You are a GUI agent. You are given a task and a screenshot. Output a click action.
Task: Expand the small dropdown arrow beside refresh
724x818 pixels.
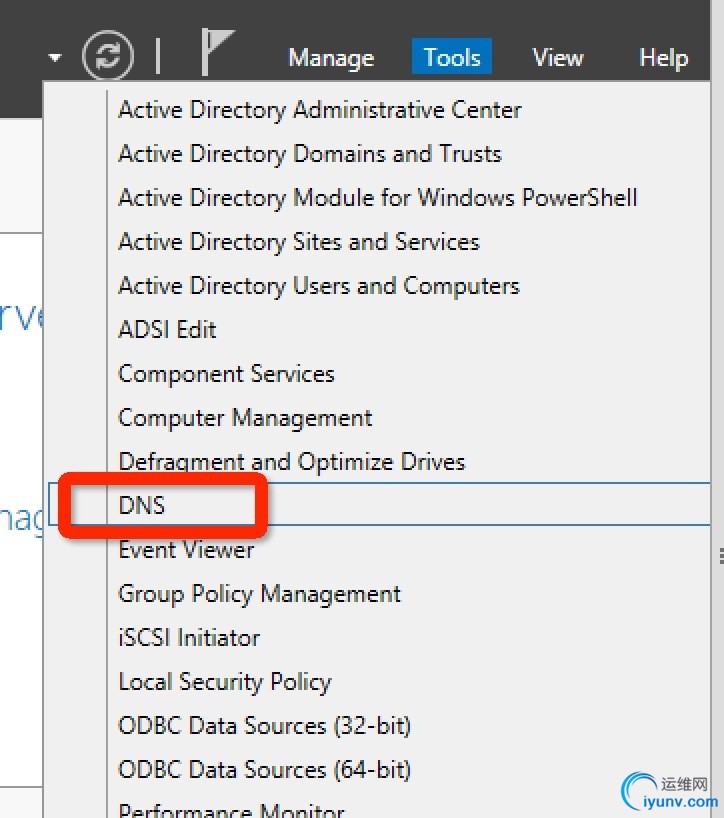pyautogui.click(x=55, y=57)
